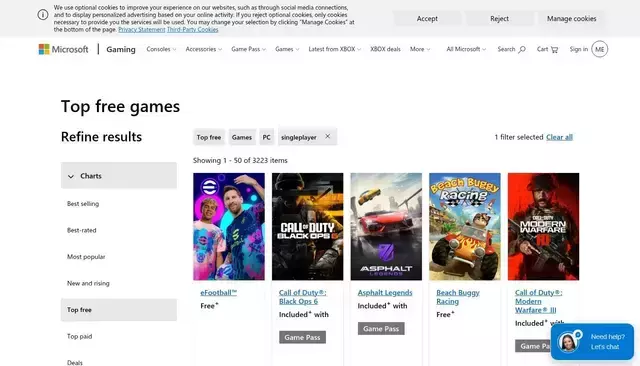
Task: Open the Beach Buggy Racing link
Action: click(458, 297)
